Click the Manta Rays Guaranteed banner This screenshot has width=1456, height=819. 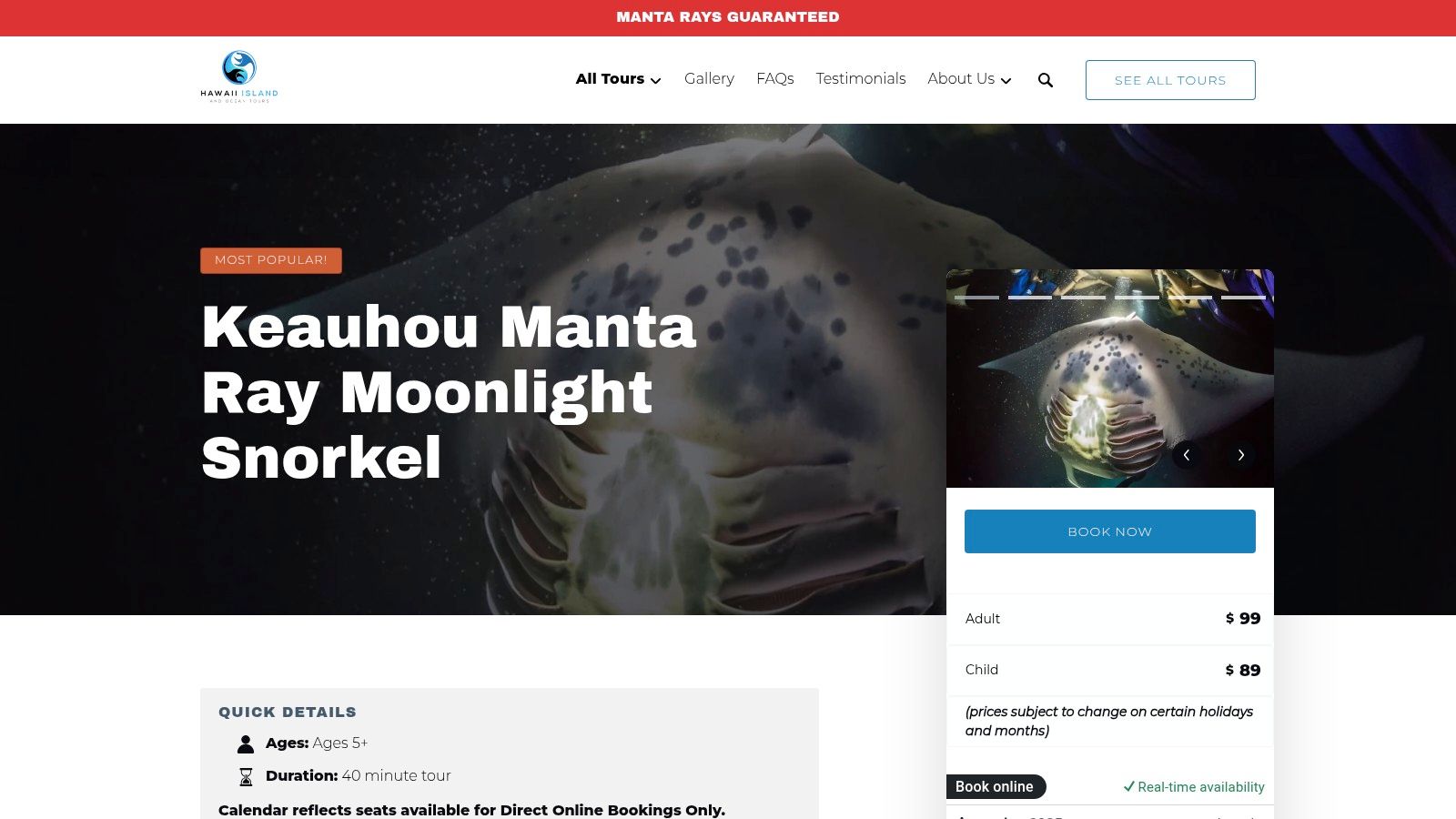(x=728, y=17)
